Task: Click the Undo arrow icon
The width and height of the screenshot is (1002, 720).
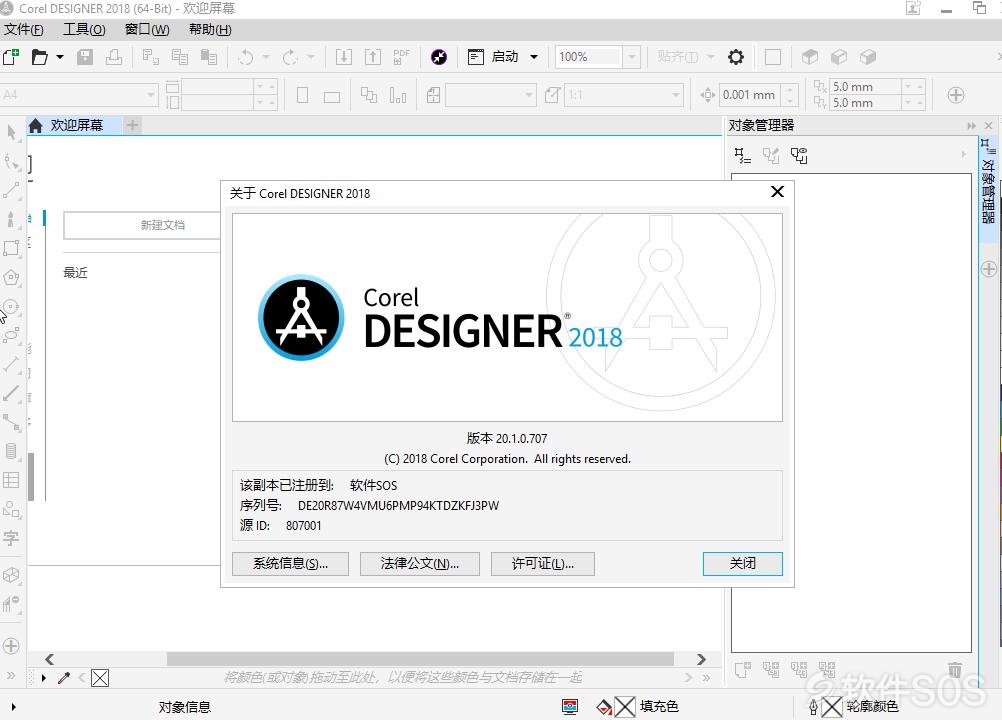Action: [x=245, y=57]
